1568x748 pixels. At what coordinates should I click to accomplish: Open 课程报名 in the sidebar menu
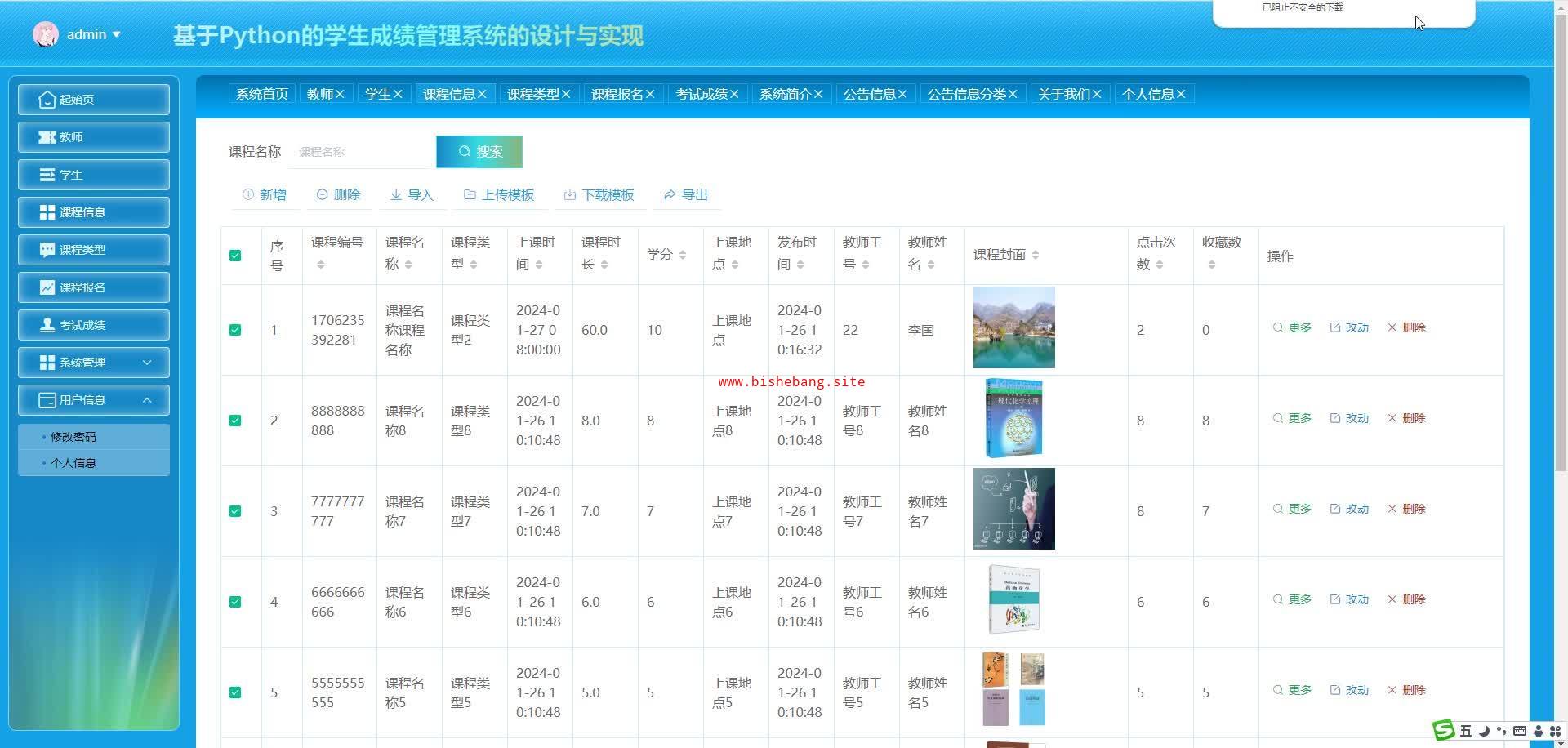(94, 287)
